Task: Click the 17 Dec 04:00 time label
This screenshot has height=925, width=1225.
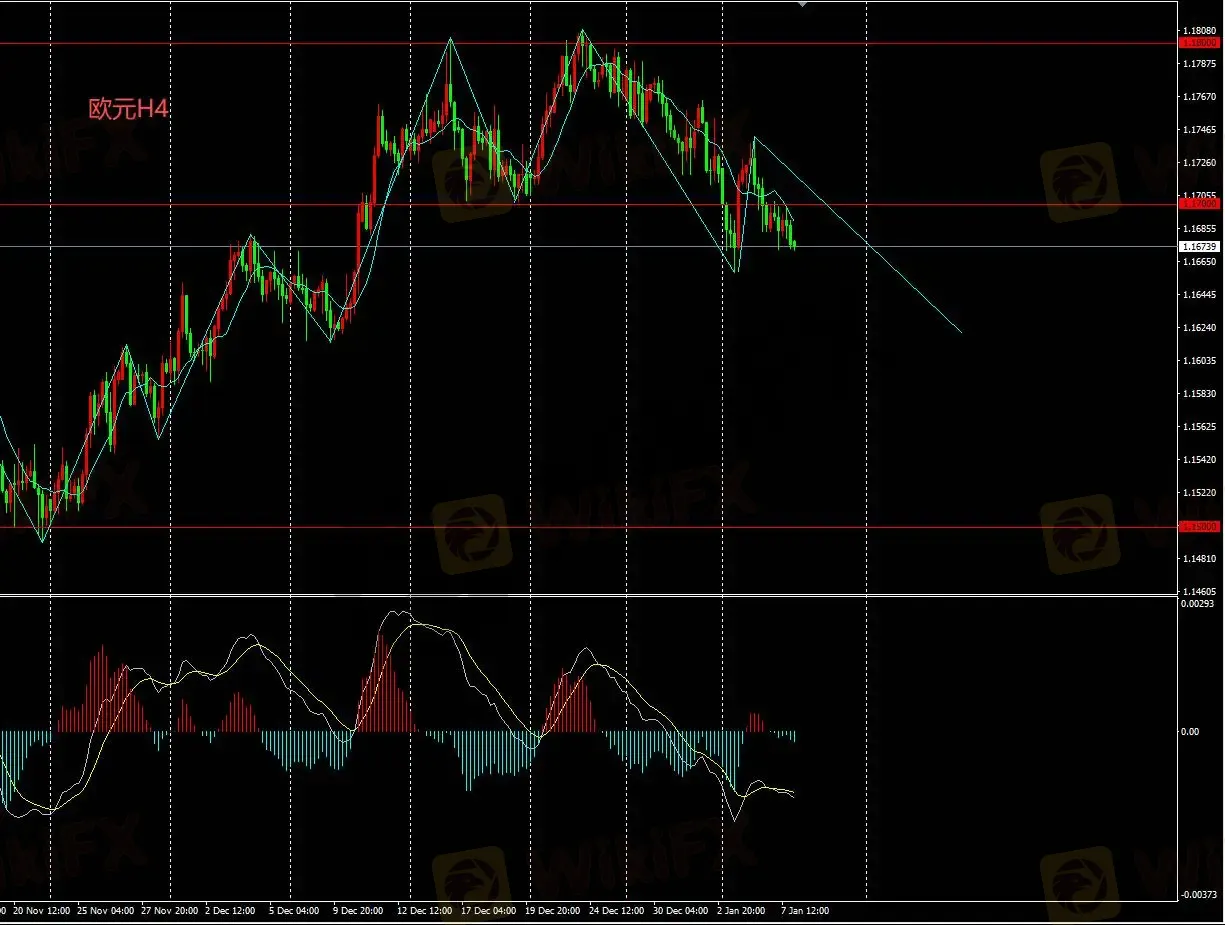Action: (489, 911)
